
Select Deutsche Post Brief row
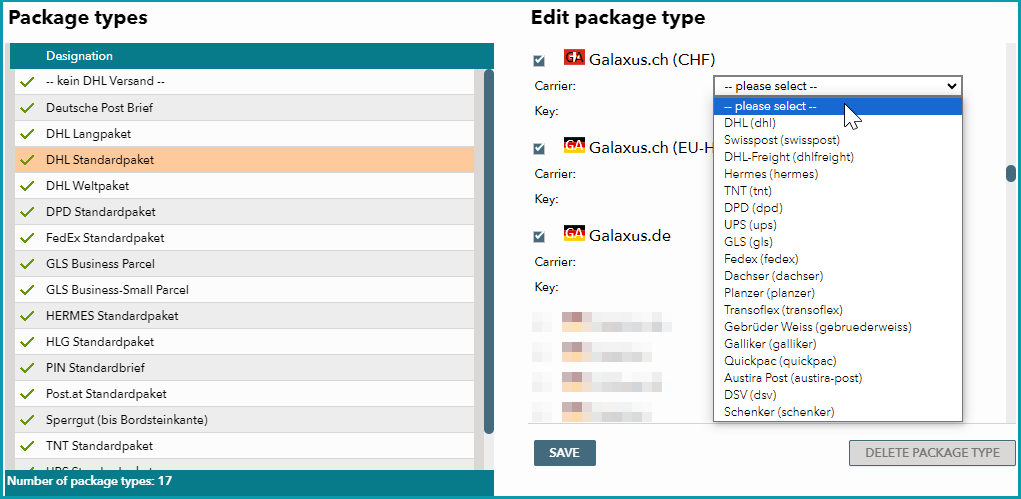tap(244, 108)
